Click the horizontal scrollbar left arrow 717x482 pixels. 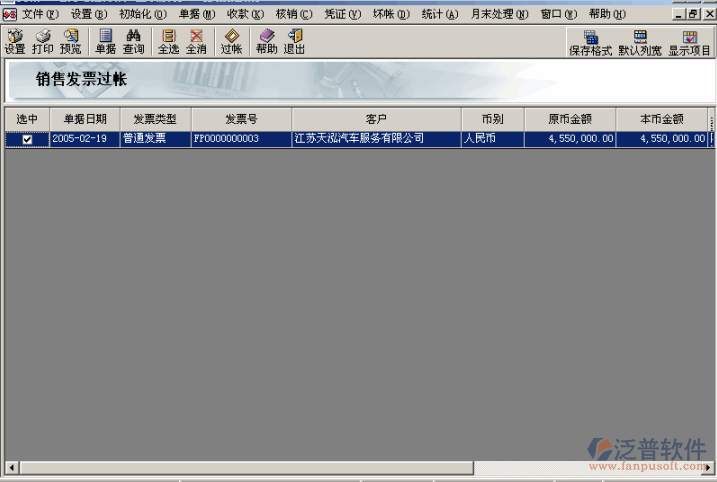coord(11,467)
